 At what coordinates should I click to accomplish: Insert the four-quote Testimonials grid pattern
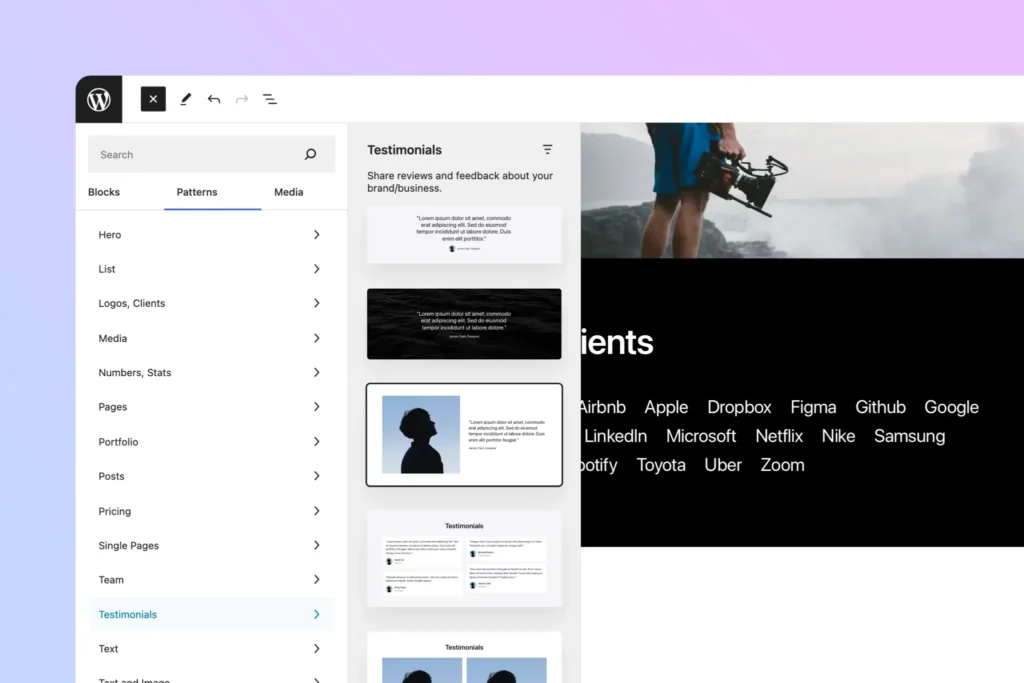[464, 559]
